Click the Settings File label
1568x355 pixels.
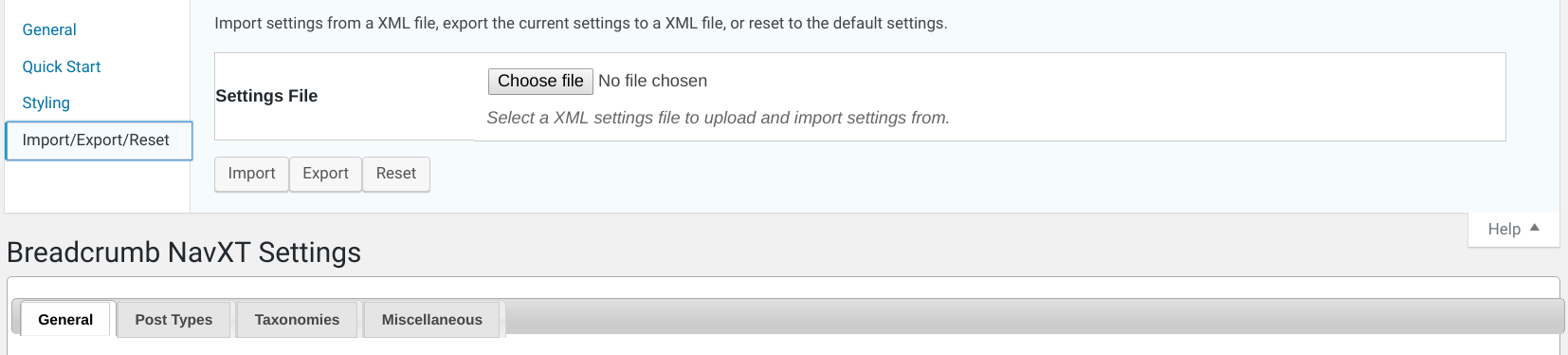click(266, 96)
